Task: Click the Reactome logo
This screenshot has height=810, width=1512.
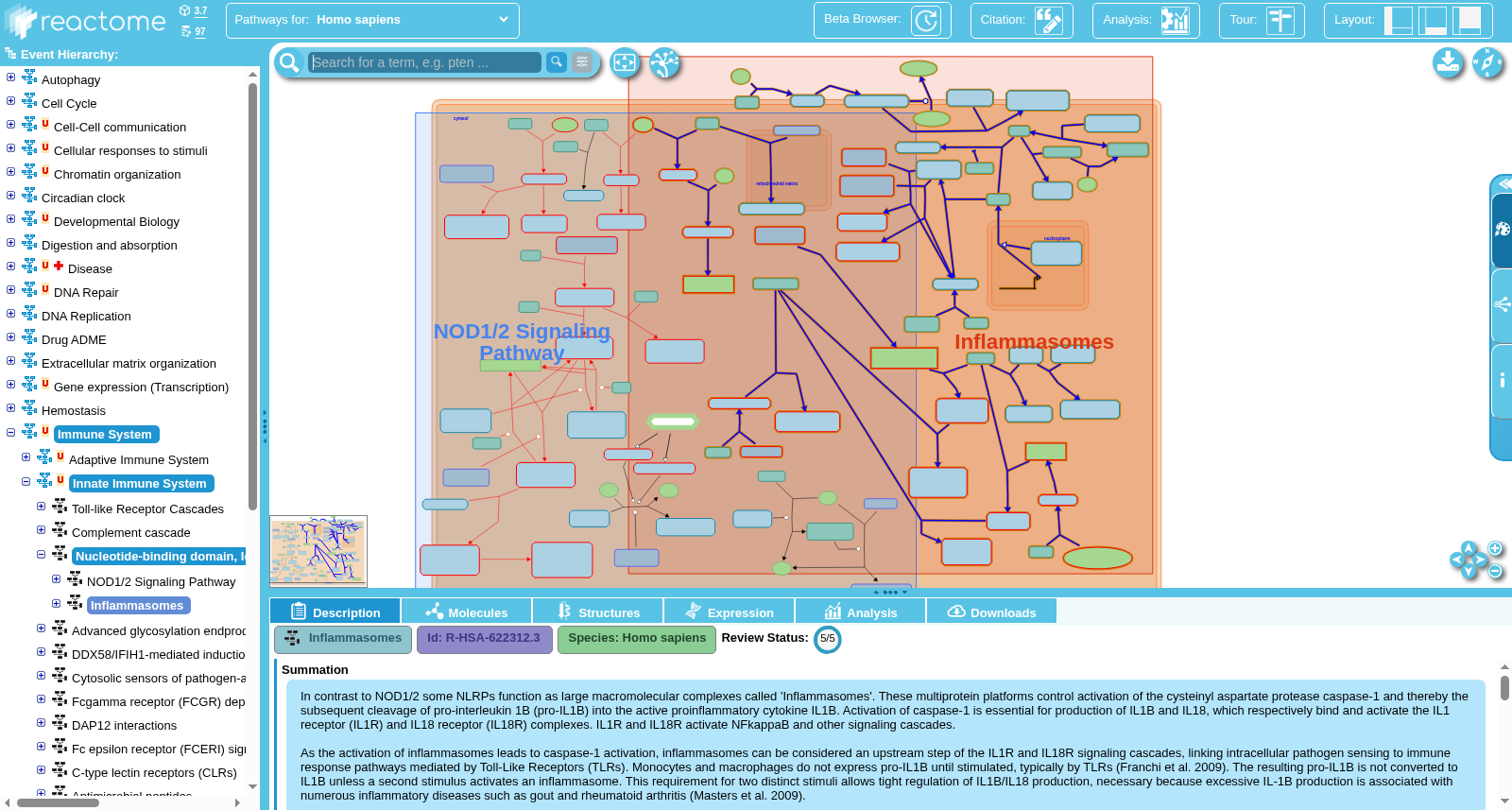Action: click(x=85, y=21)
